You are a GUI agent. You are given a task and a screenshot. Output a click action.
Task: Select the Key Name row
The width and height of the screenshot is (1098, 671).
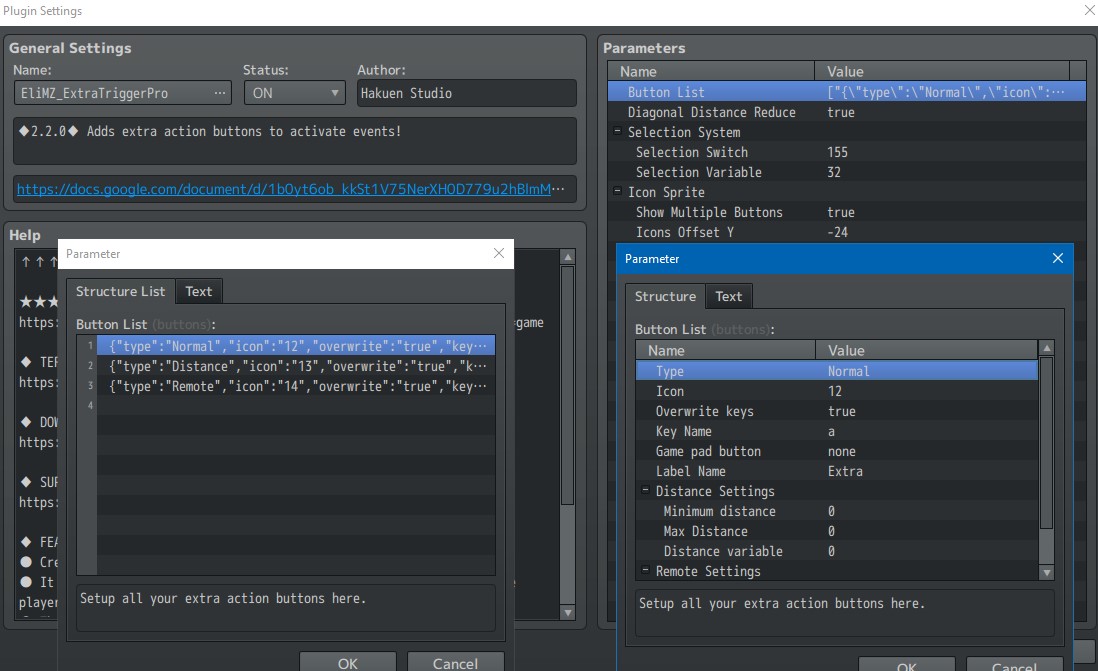pyautogui.click(x=837, y=431)
